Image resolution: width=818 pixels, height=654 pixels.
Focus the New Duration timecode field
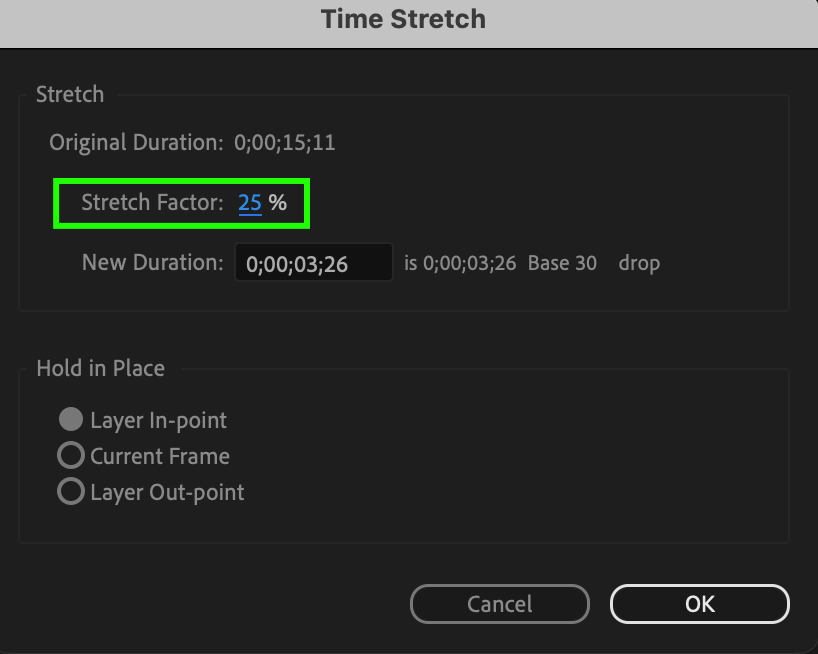(313, 264)
